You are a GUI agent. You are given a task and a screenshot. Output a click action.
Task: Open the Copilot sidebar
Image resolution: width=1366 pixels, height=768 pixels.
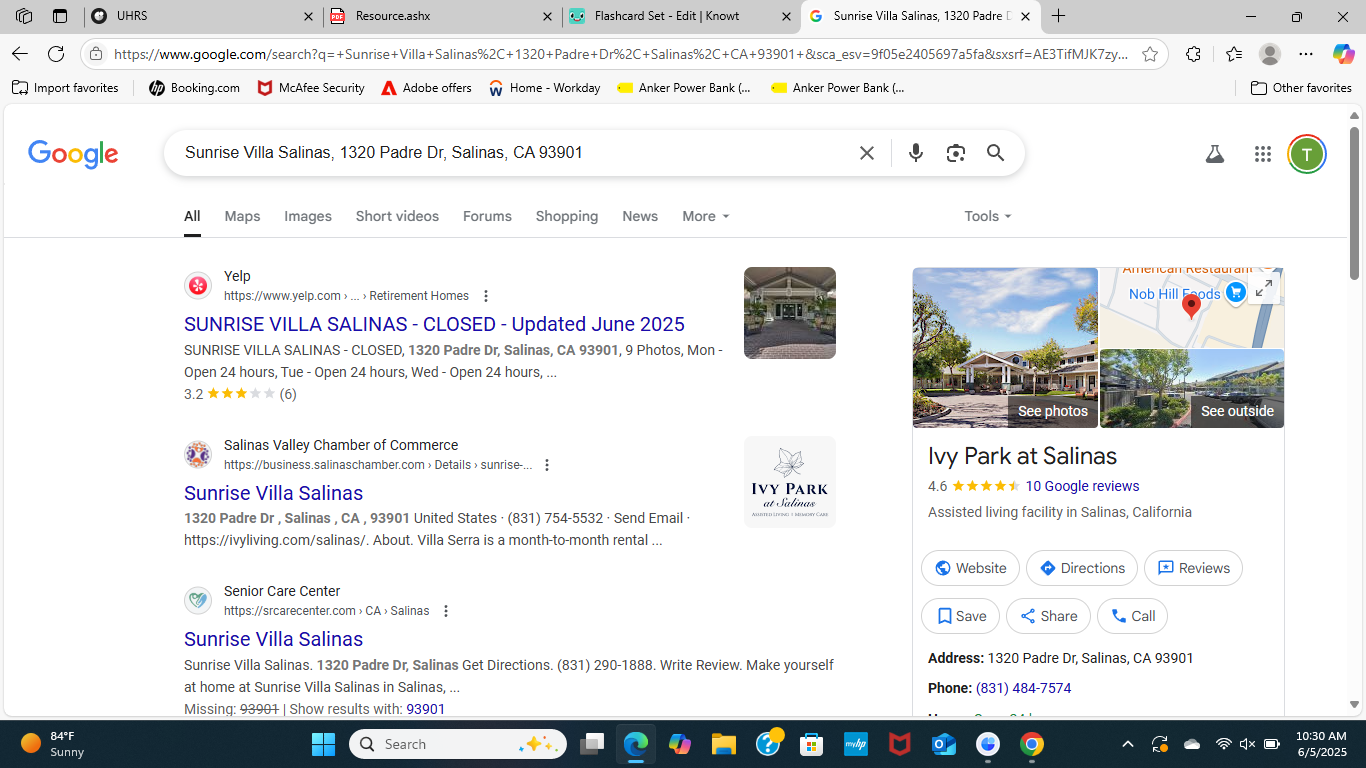pos(1343,54)
